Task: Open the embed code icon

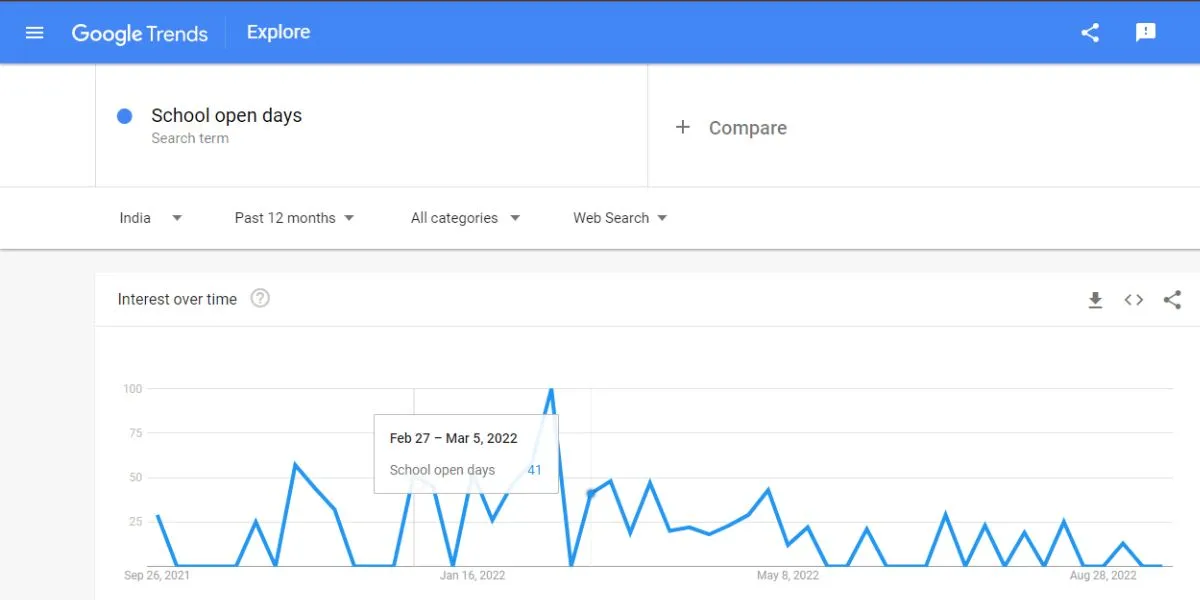Action: [1133, 300]
